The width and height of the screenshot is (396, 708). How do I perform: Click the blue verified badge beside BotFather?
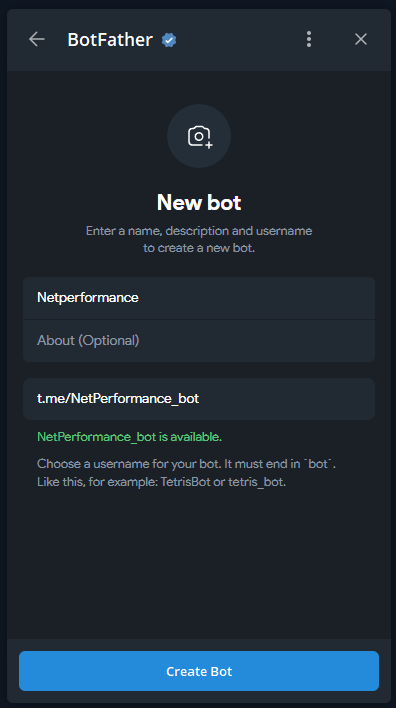[169, 40]
